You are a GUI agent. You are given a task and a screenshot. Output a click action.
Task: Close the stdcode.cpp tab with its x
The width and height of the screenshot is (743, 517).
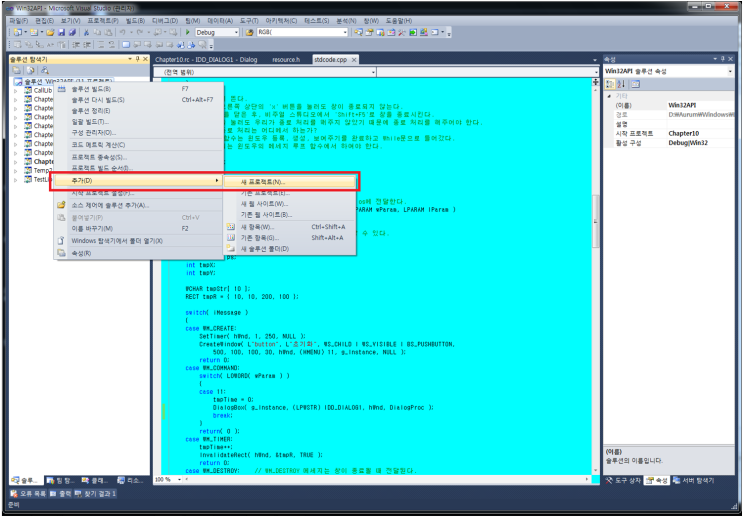(x=353, y=60)
